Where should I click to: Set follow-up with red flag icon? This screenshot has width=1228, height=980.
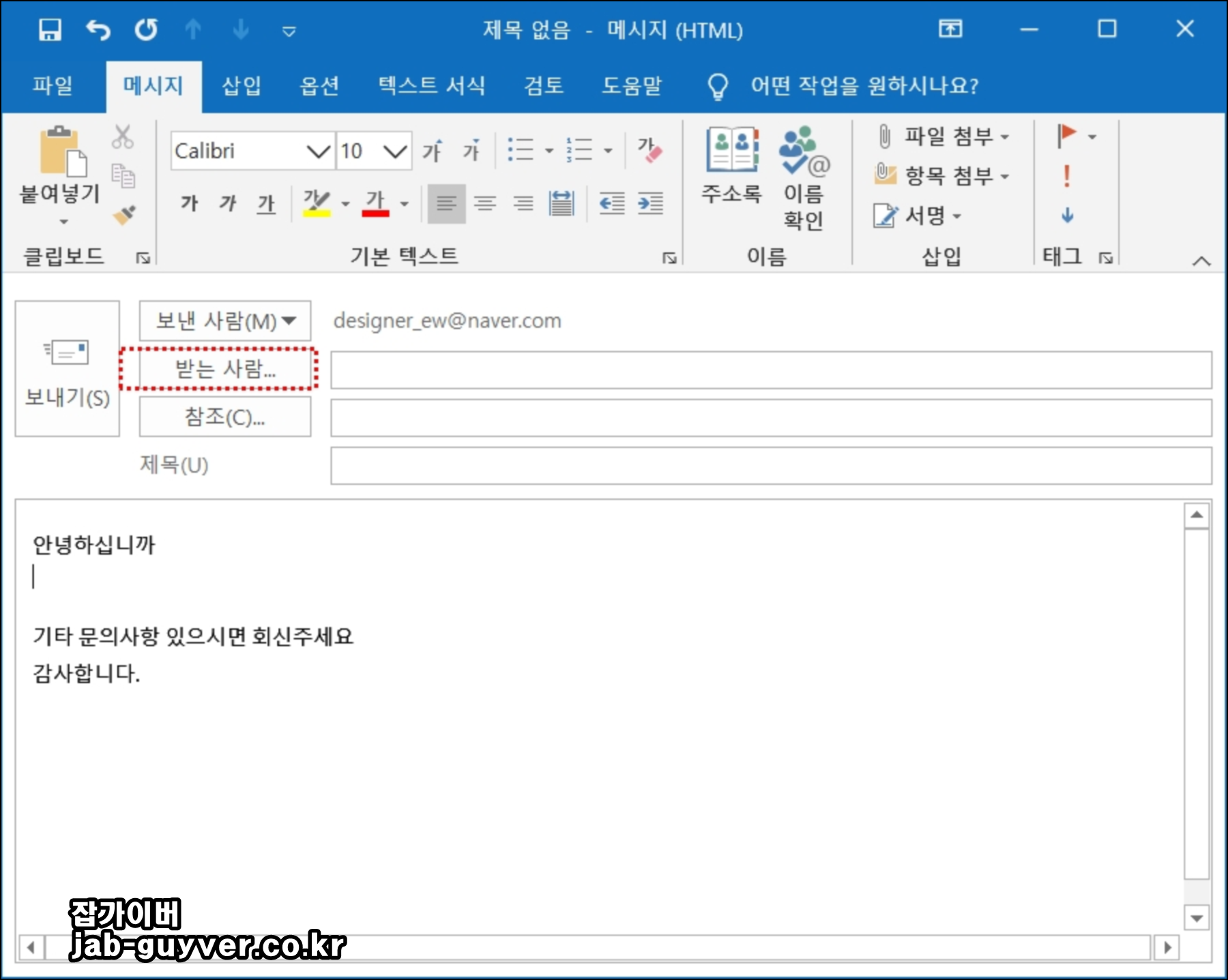click(x=1066, y=136)
